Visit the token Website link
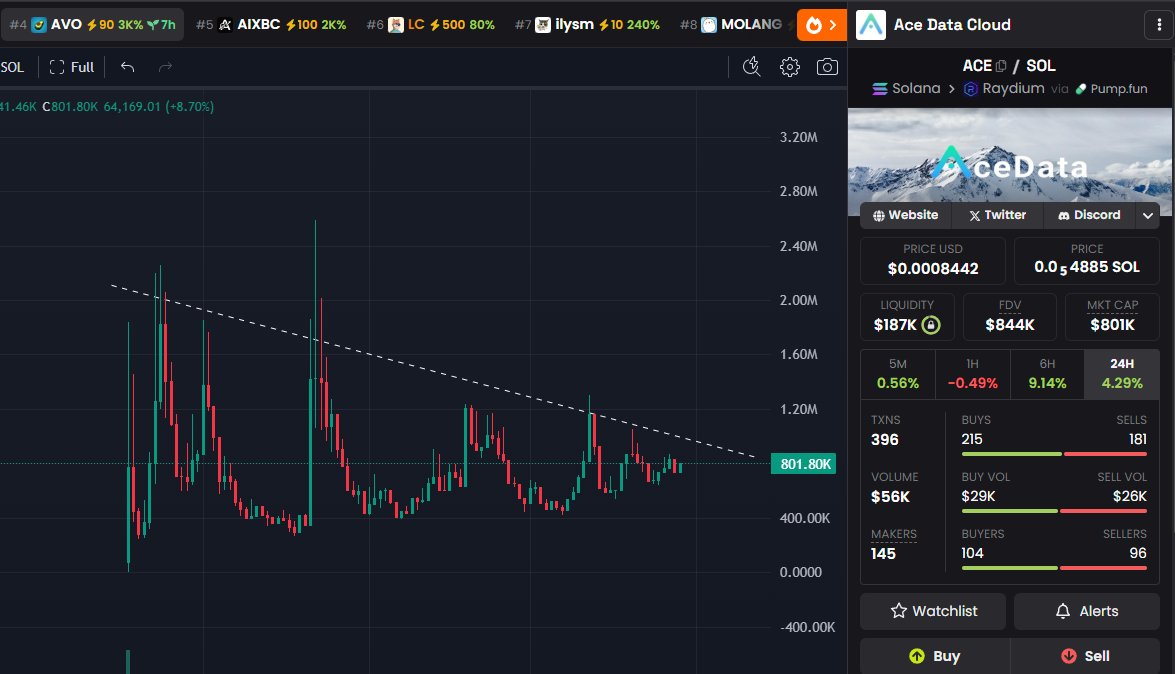 (x=905, y=215)
